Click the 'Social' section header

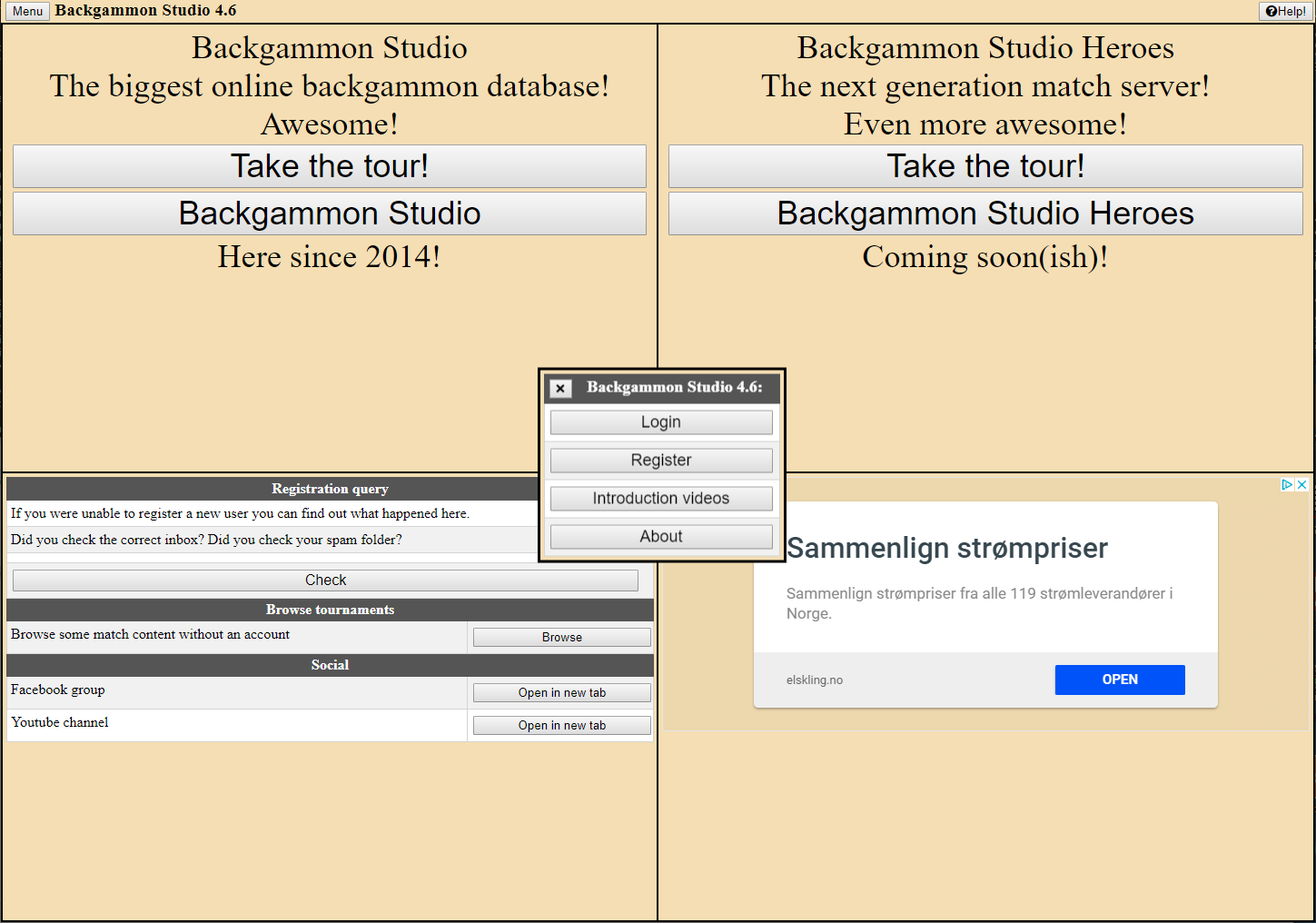[x=330, y=665]
